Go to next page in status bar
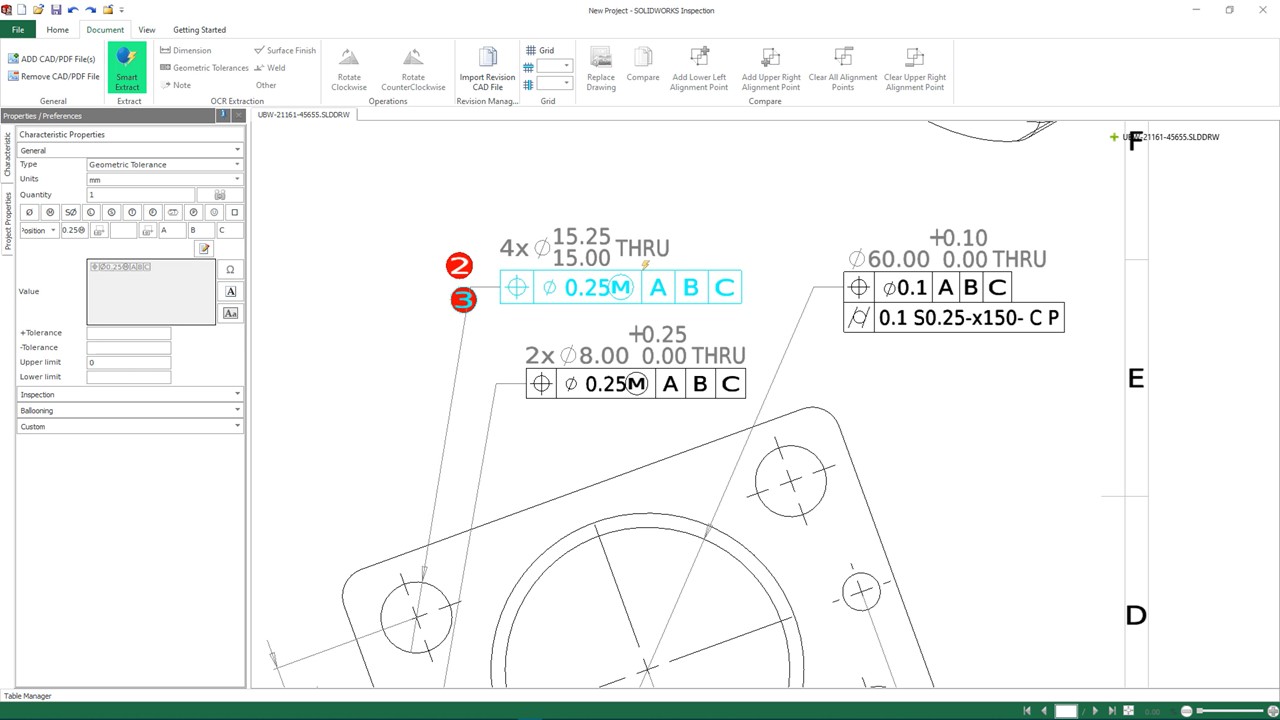Screen dimensions: 1280x720 click(x=1095, y=711)
